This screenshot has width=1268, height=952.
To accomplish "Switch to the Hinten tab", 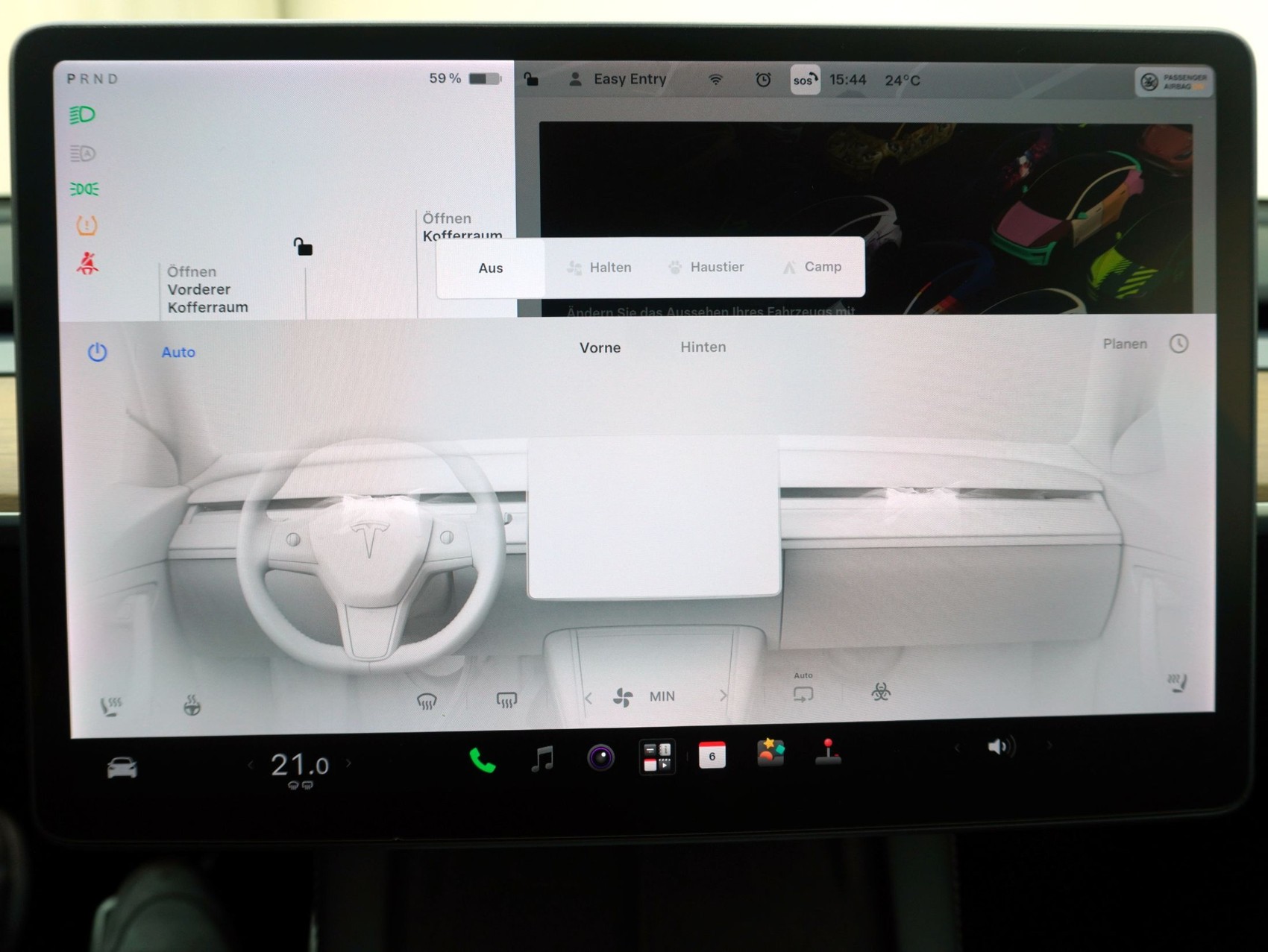I will (x=703, y=347).
